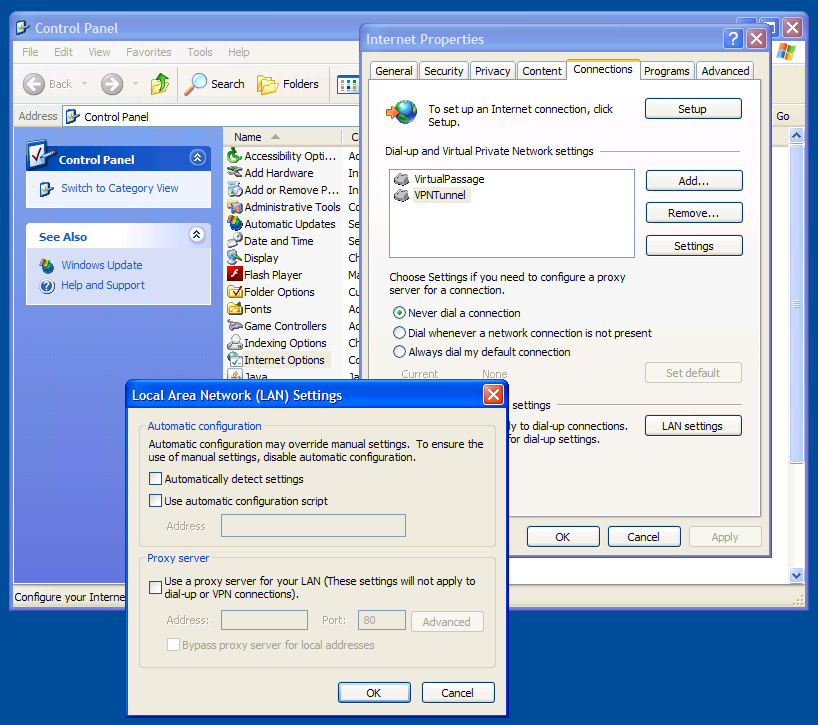Open the File menu in Control Panel
This screenshot has height=725, width=818.
(30, 52)
